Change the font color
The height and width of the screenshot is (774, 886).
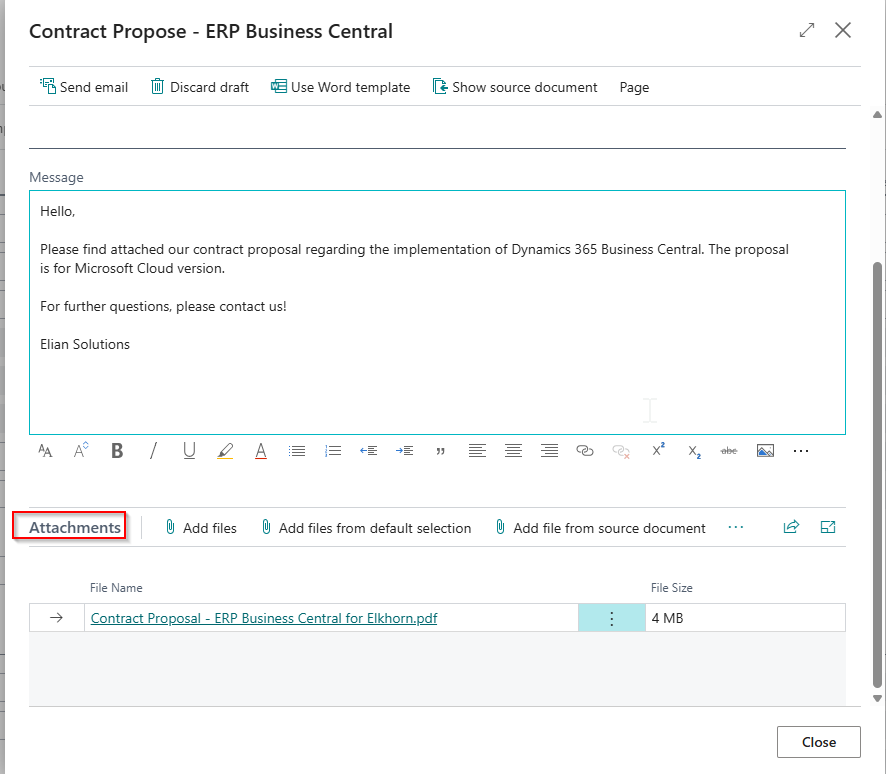(x=260, y=451)
